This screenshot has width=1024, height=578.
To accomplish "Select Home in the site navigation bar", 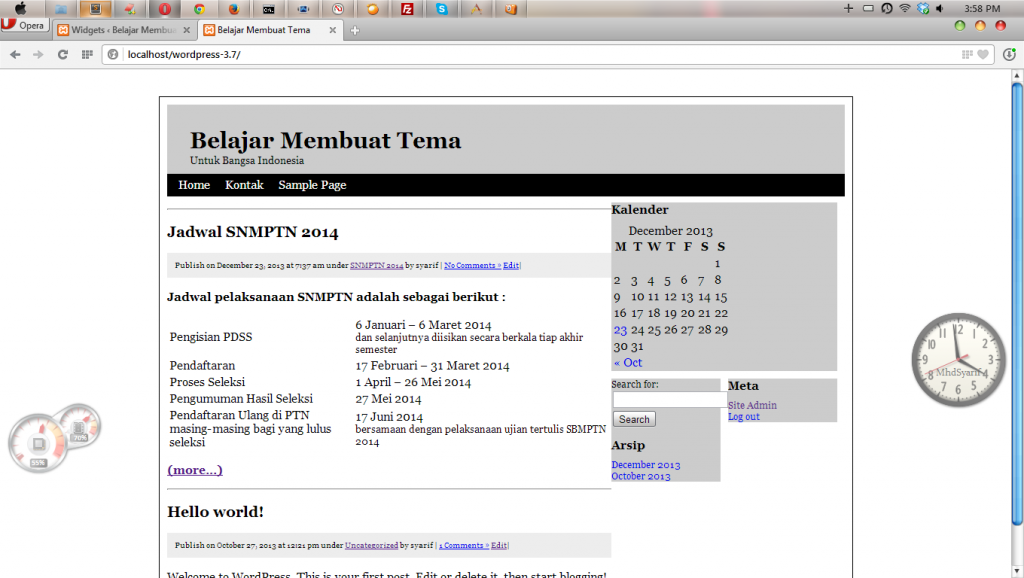I will [x=194, y=185].
